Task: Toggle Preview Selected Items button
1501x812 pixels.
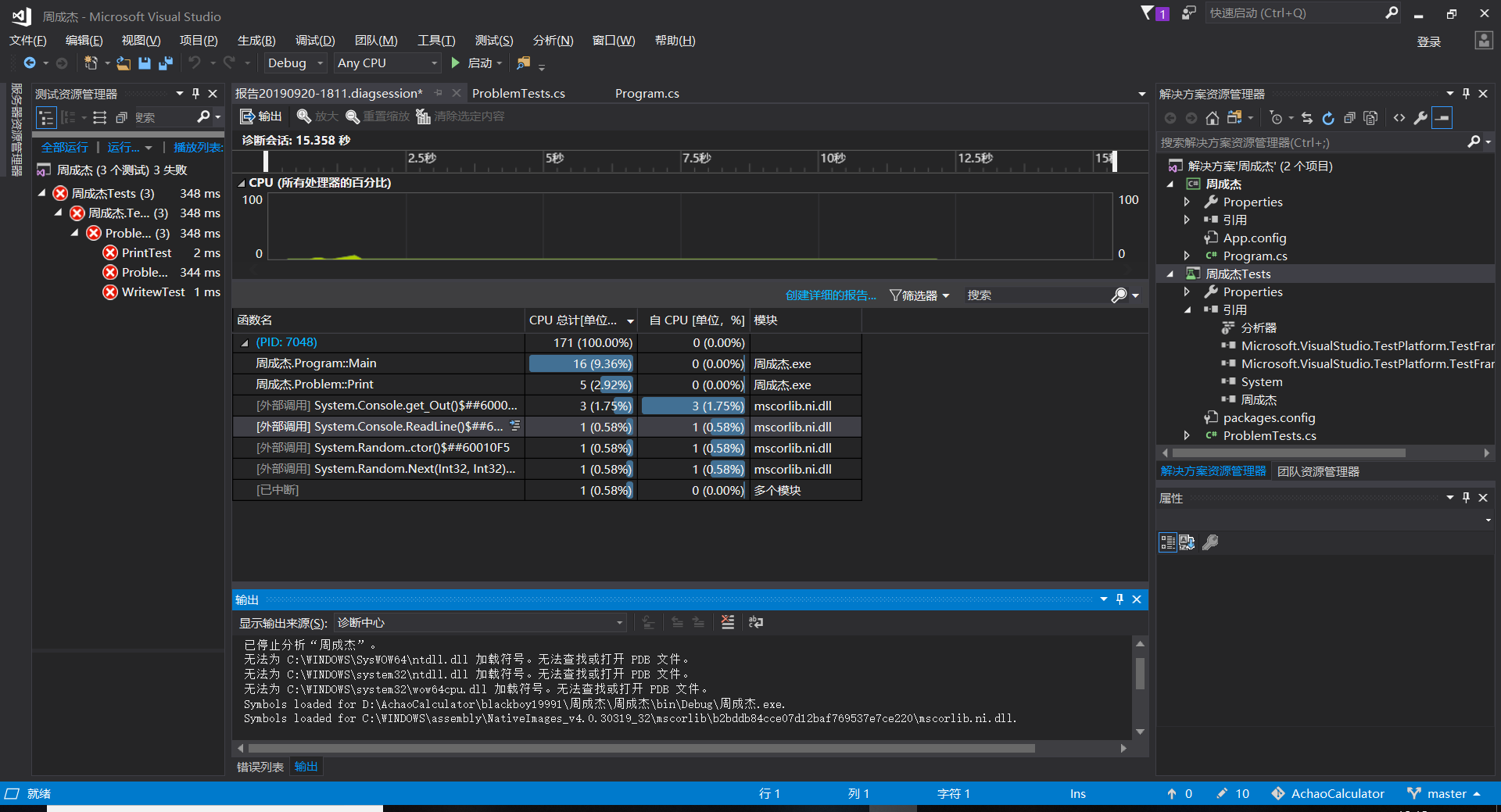Action: [x=1442, y=118]
